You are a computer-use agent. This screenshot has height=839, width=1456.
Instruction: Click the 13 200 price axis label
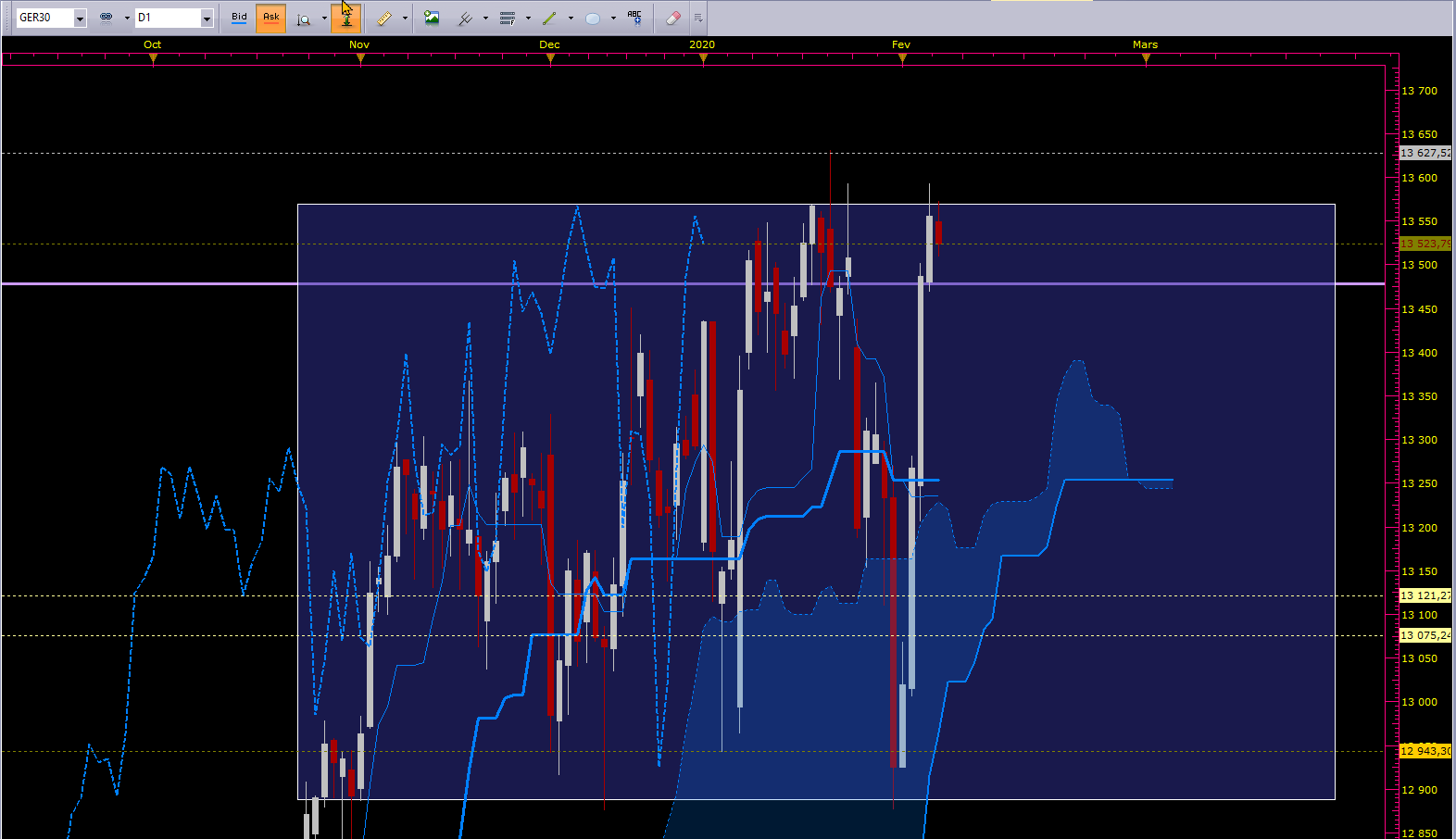click(1420, 528)
